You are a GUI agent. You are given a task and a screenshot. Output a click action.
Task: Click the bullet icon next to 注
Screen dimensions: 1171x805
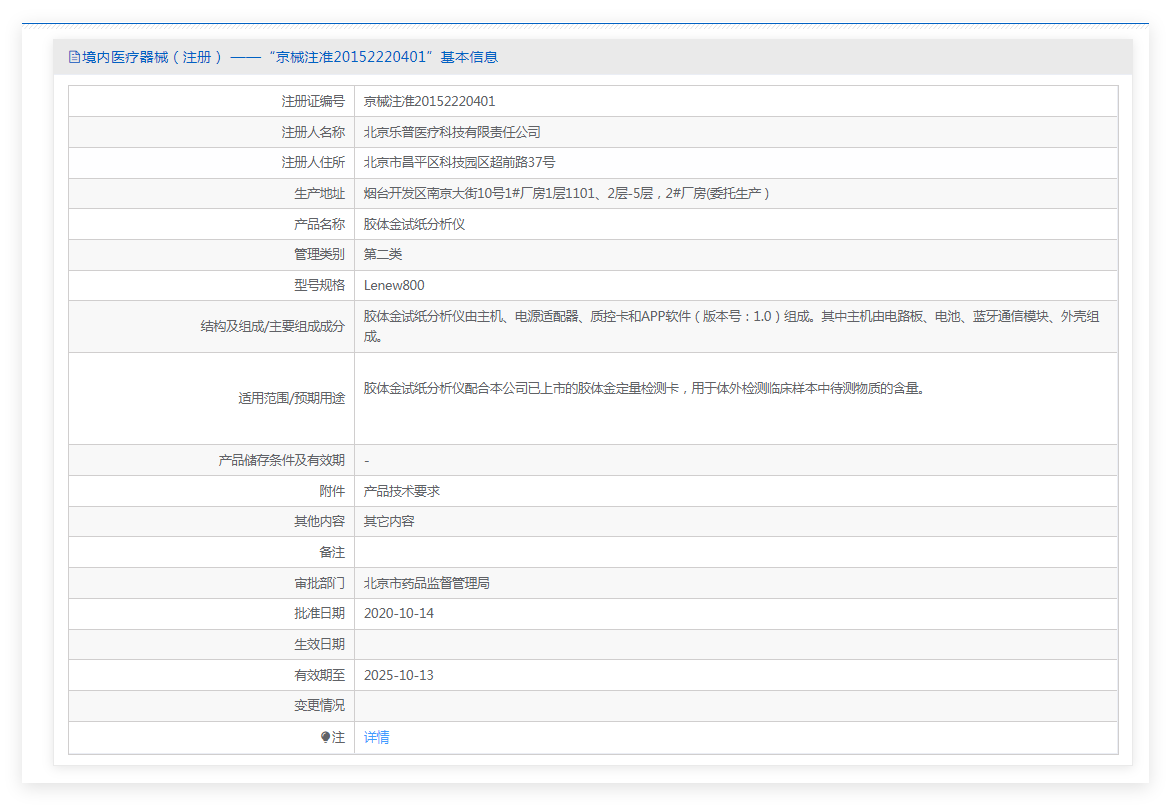click(326, 737)
